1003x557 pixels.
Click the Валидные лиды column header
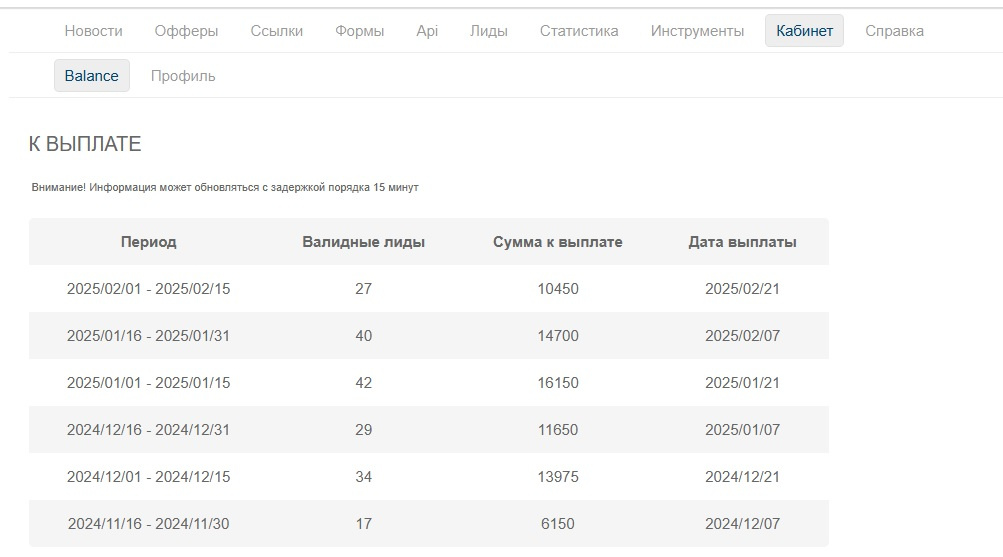(x=363, y=242)
